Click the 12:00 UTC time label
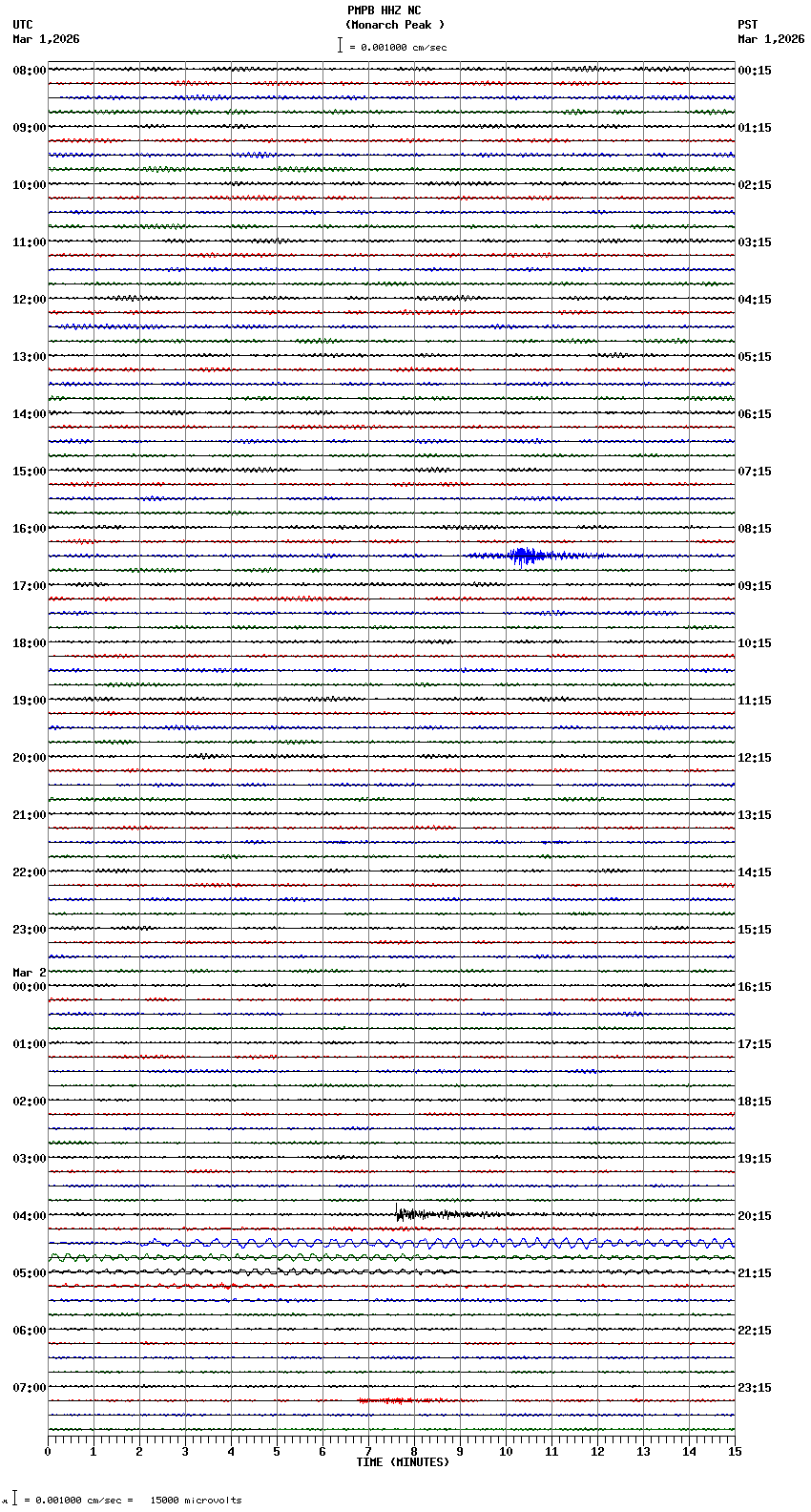 click(x=30, y=300)
